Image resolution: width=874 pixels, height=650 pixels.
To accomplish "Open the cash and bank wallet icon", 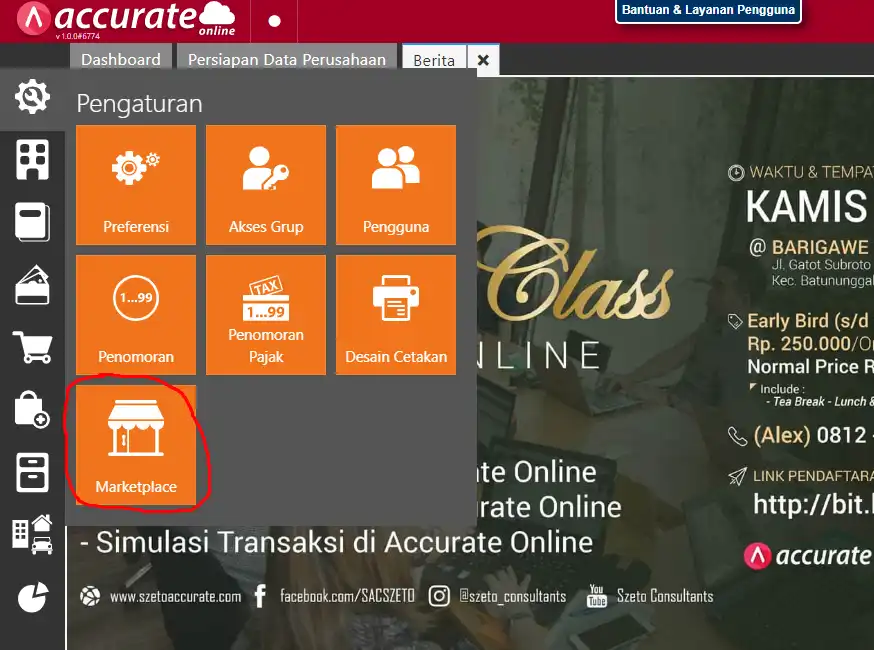I will coord(32,285).
